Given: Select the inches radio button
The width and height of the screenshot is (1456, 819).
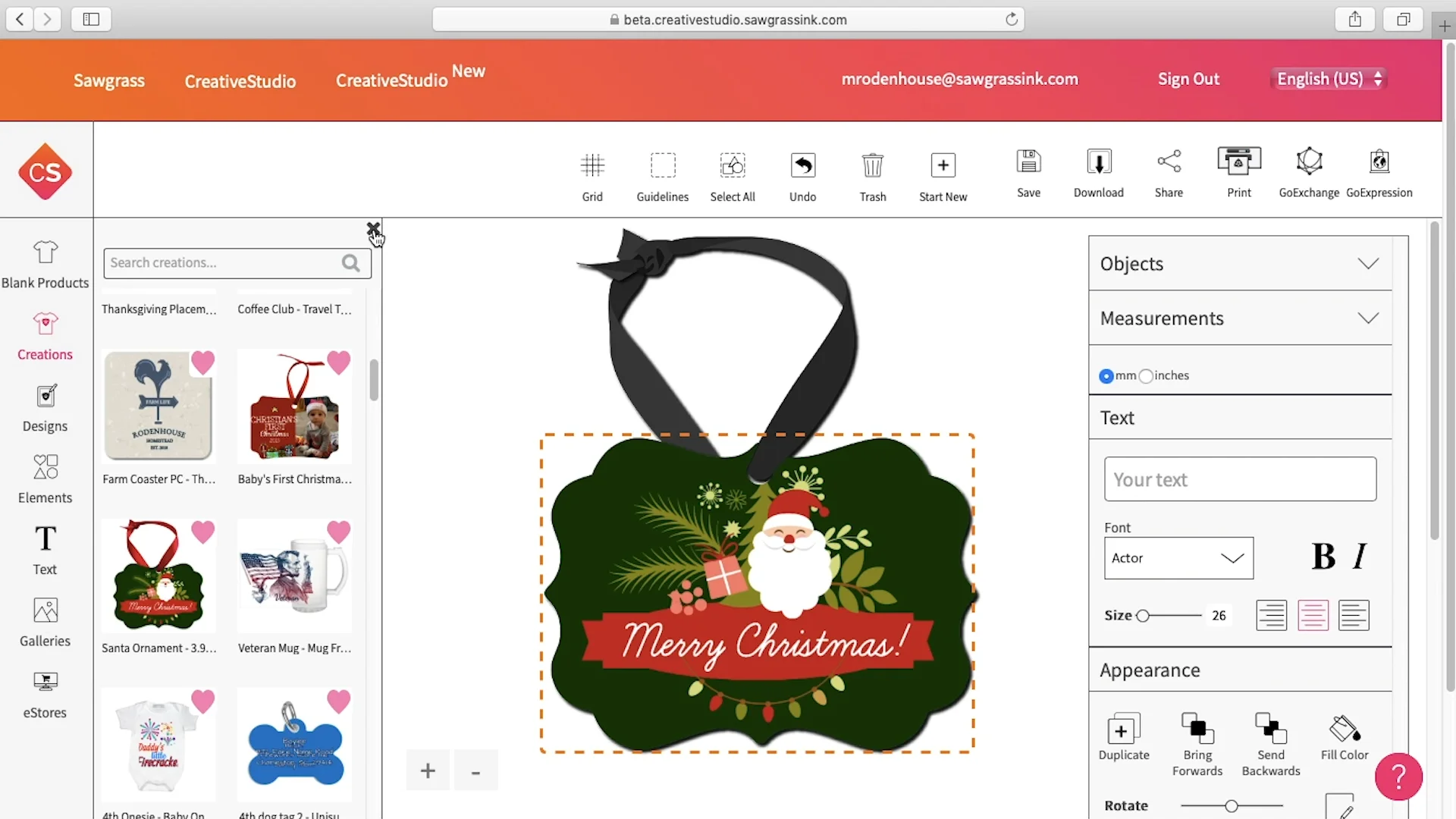Looking at the screenshot, I should click(x=1146, y=376).
